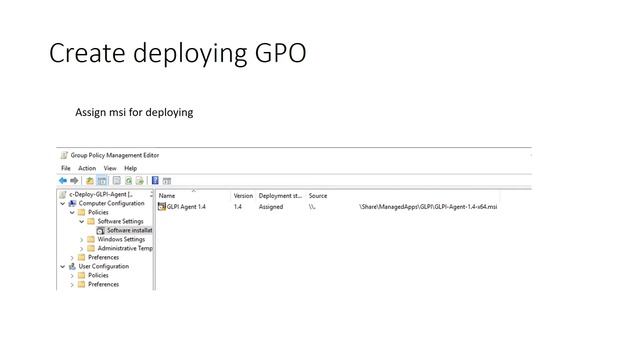The image size is (640, 360).
Task: Click the Export List toolbar icon
Action: [x=140, y=180]
